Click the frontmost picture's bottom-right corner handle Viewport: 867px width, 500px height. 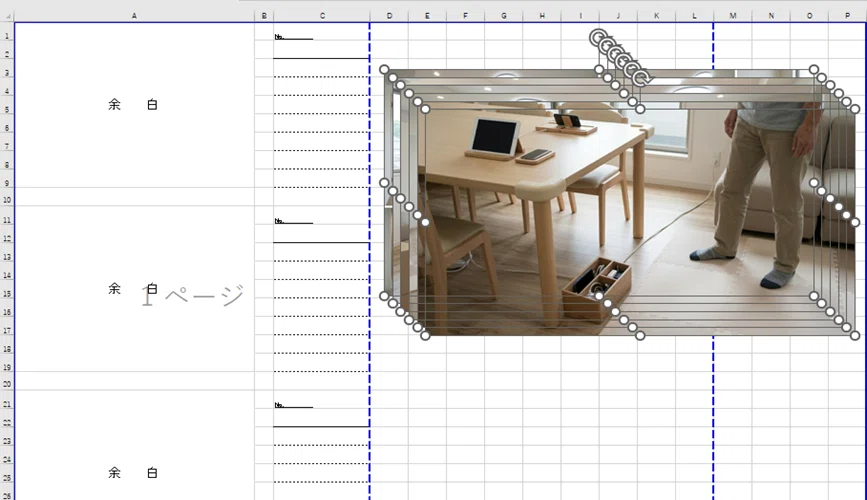tap(855, 335)
